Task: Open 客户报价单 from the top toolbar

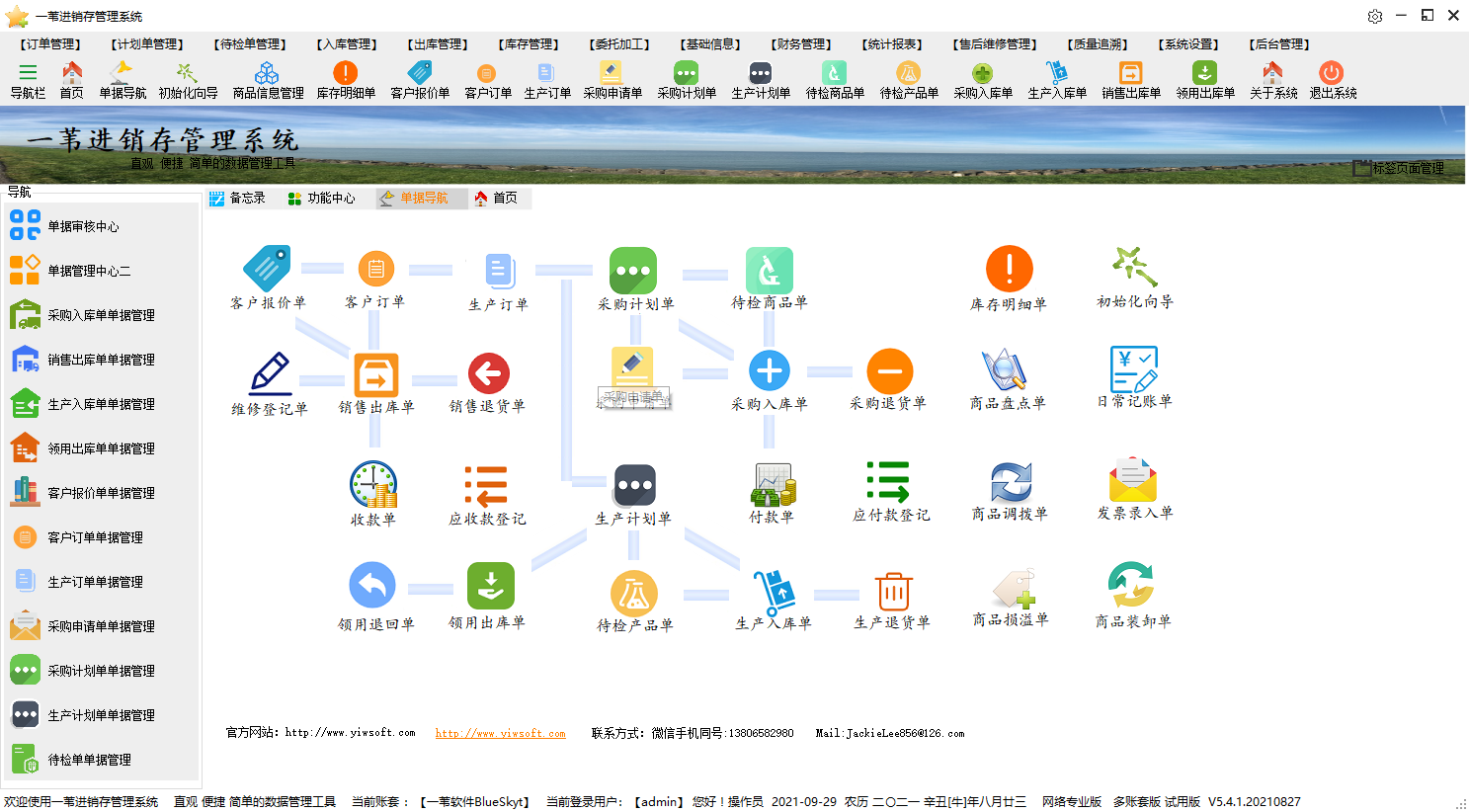Action: pyautogui.click(x=420, y=80)
